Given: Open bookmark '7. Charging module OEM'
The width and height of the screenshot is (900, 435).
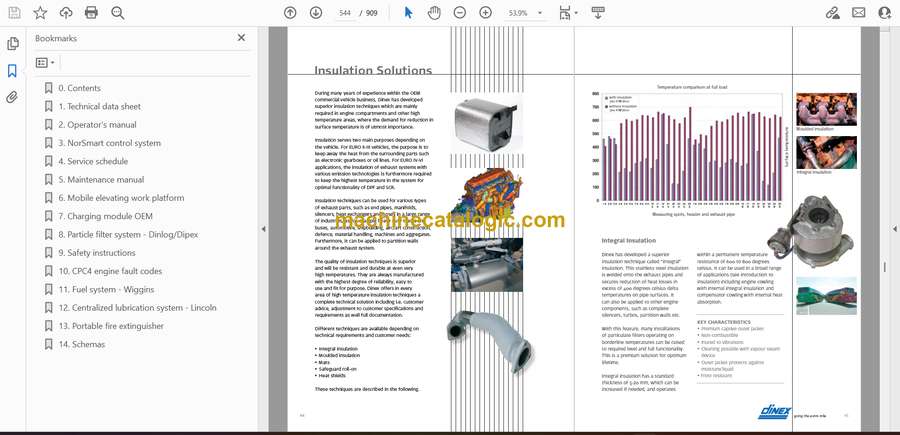Looking at the screenshot, I should tap(106, 216).
